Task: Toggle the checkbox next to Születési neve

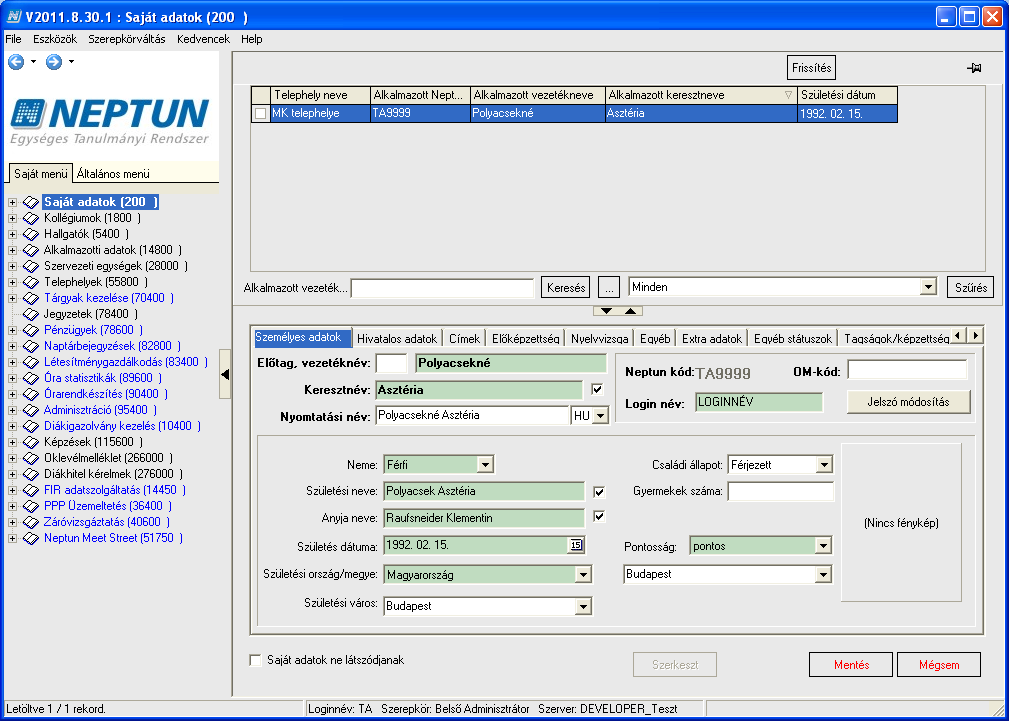Action: tap(599, 492)
